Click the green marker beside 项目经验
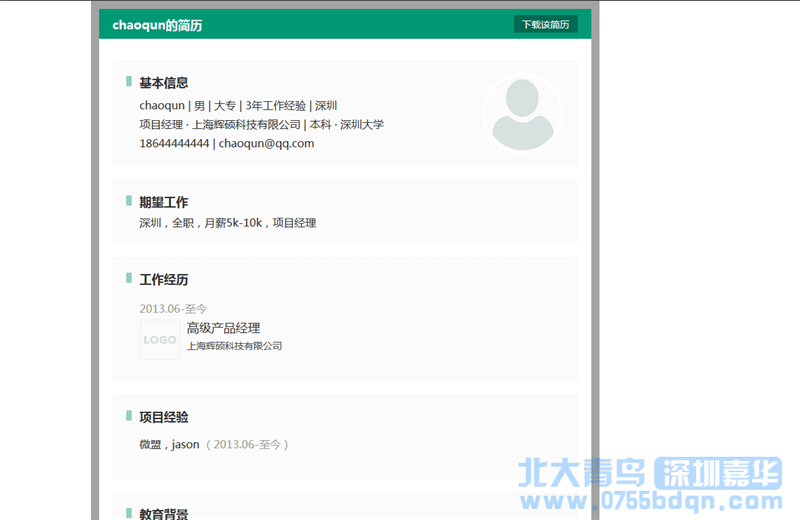The height and width of the screenshot is (520, 800). click(129, 416)
